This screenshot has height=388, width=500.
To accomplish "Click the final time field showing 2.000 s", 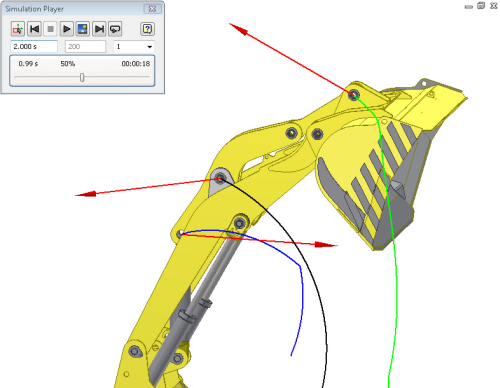I will point(34,46).
